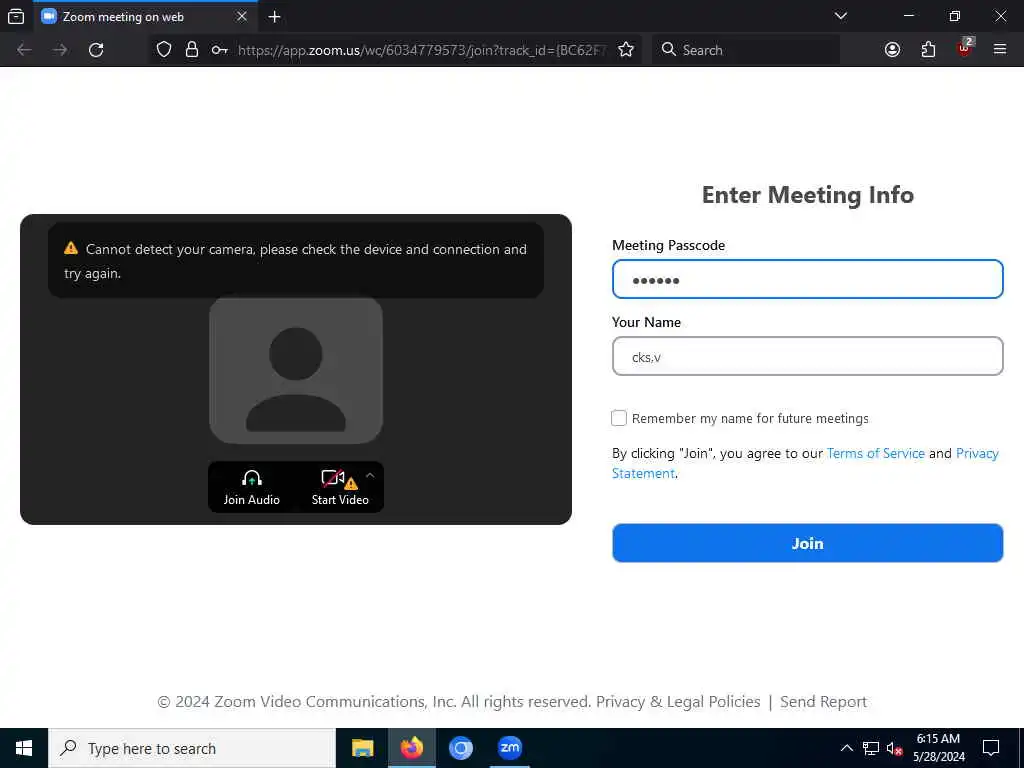The width and height of the screenshot is (1024, 768).
Task: Go forward with the browser forward arrow
Action: pos(60,50)
